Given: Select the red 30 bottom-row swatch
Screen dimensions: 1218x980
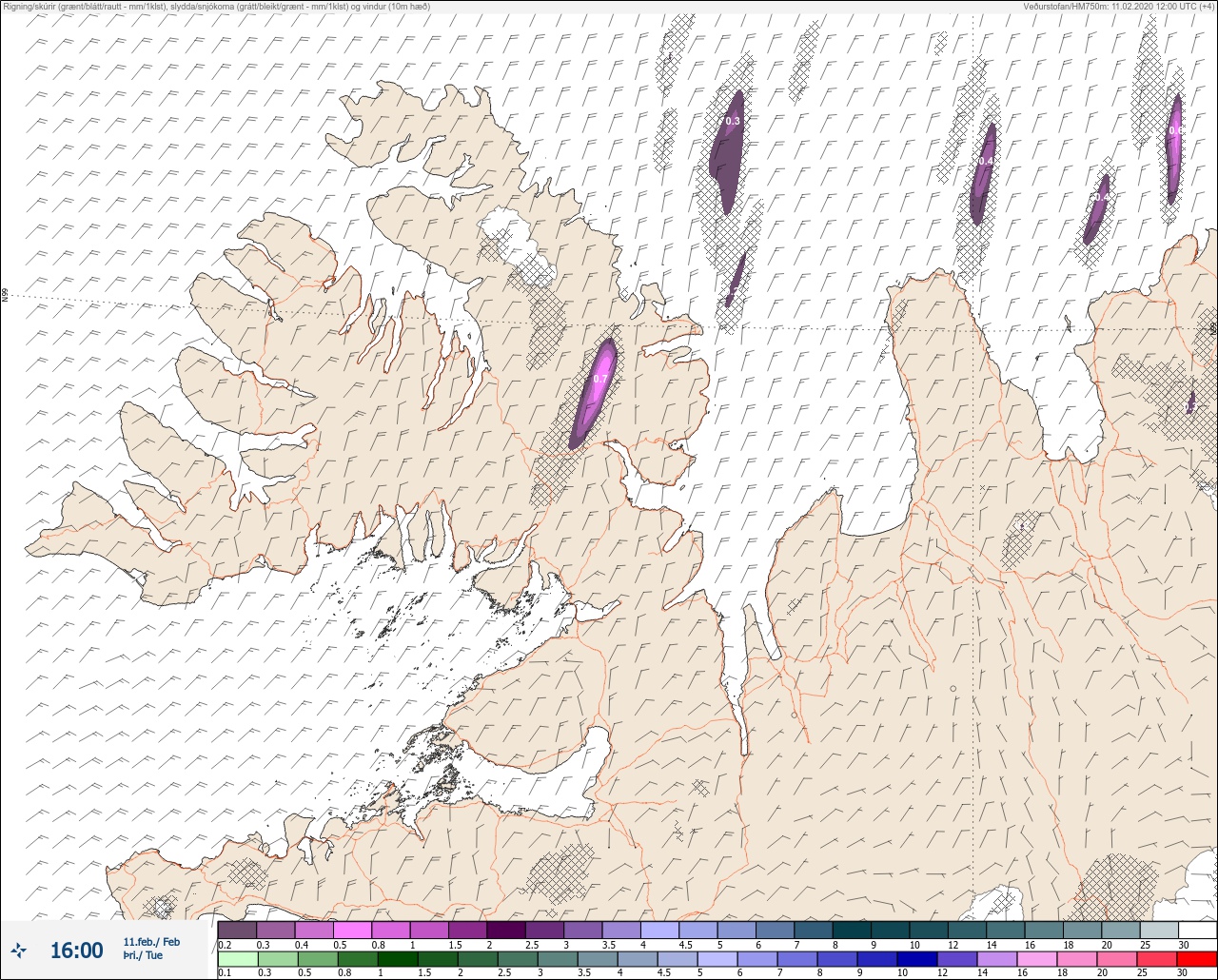Looking at the screenshot, I should pyautogui.click(x=1196, y=959).
